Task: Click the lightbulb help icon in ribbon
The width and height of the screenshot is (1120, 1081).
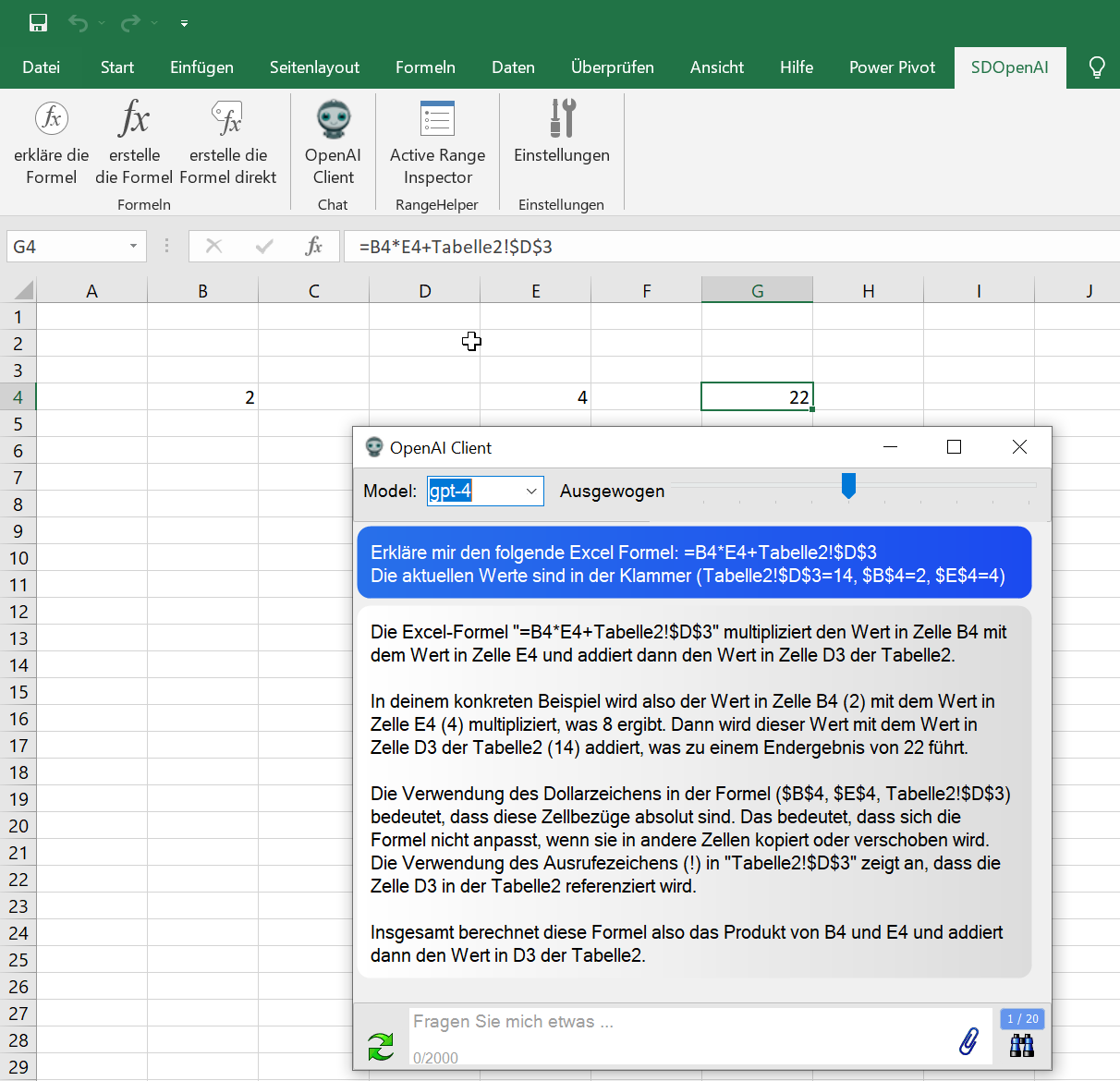Action: click(x=1097, y=67)
